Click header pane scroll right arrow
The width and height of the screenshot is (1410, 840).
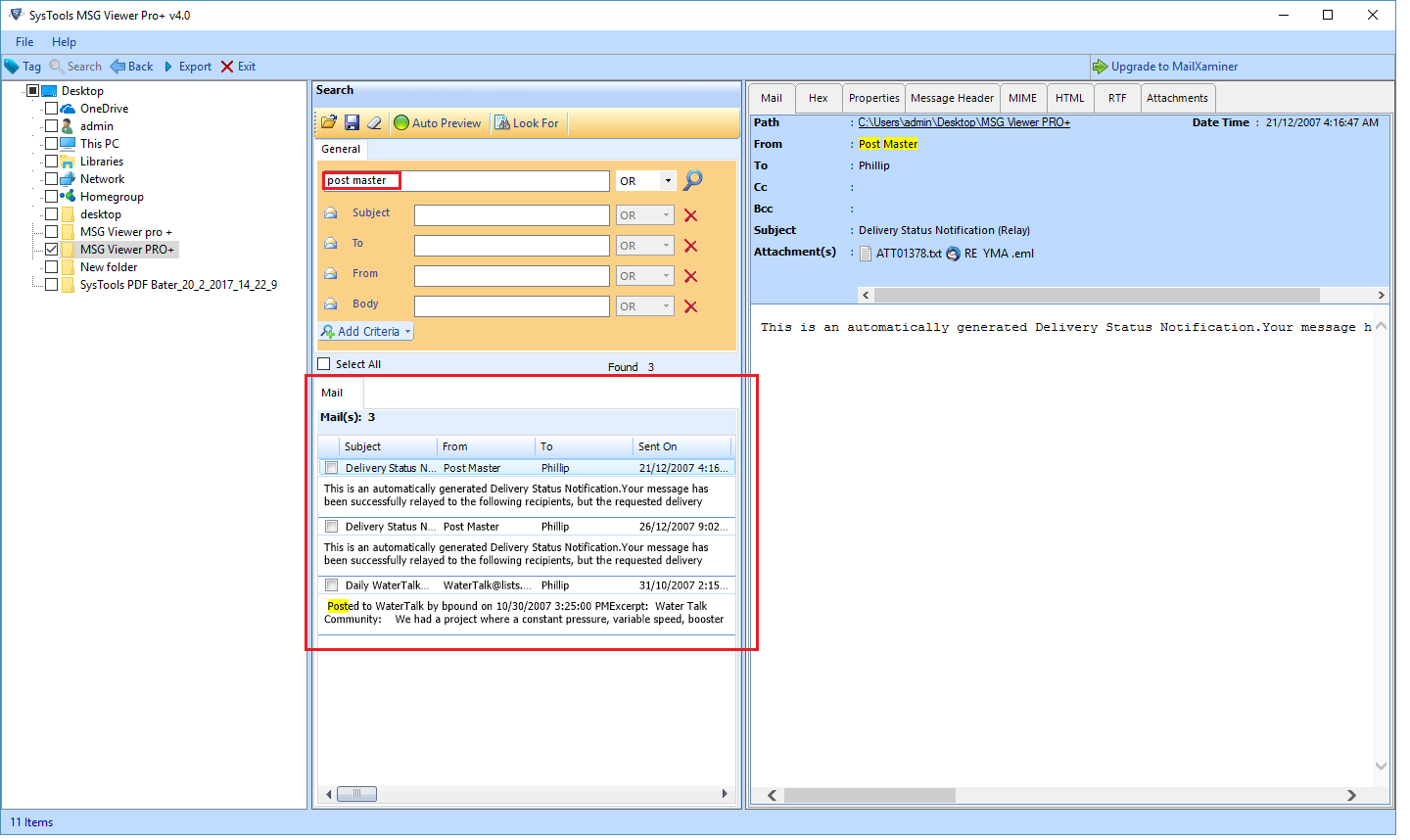pos(1381,295)
